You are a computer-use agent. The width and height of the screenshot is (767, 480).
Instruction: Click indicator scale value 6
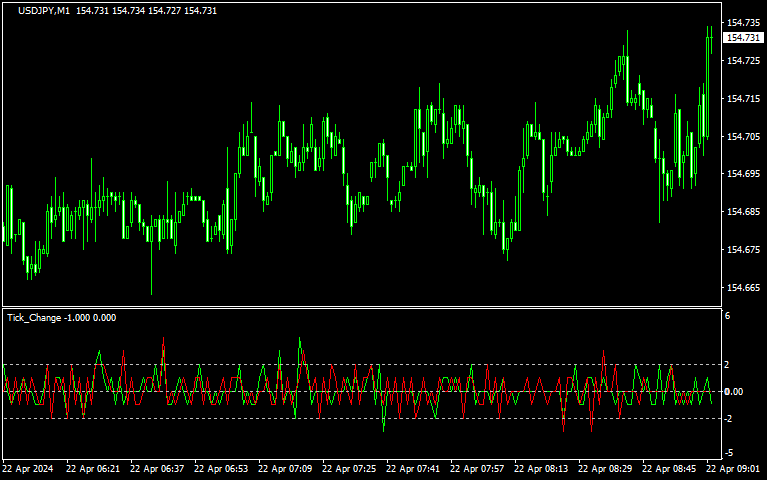(x=728, y=316)
